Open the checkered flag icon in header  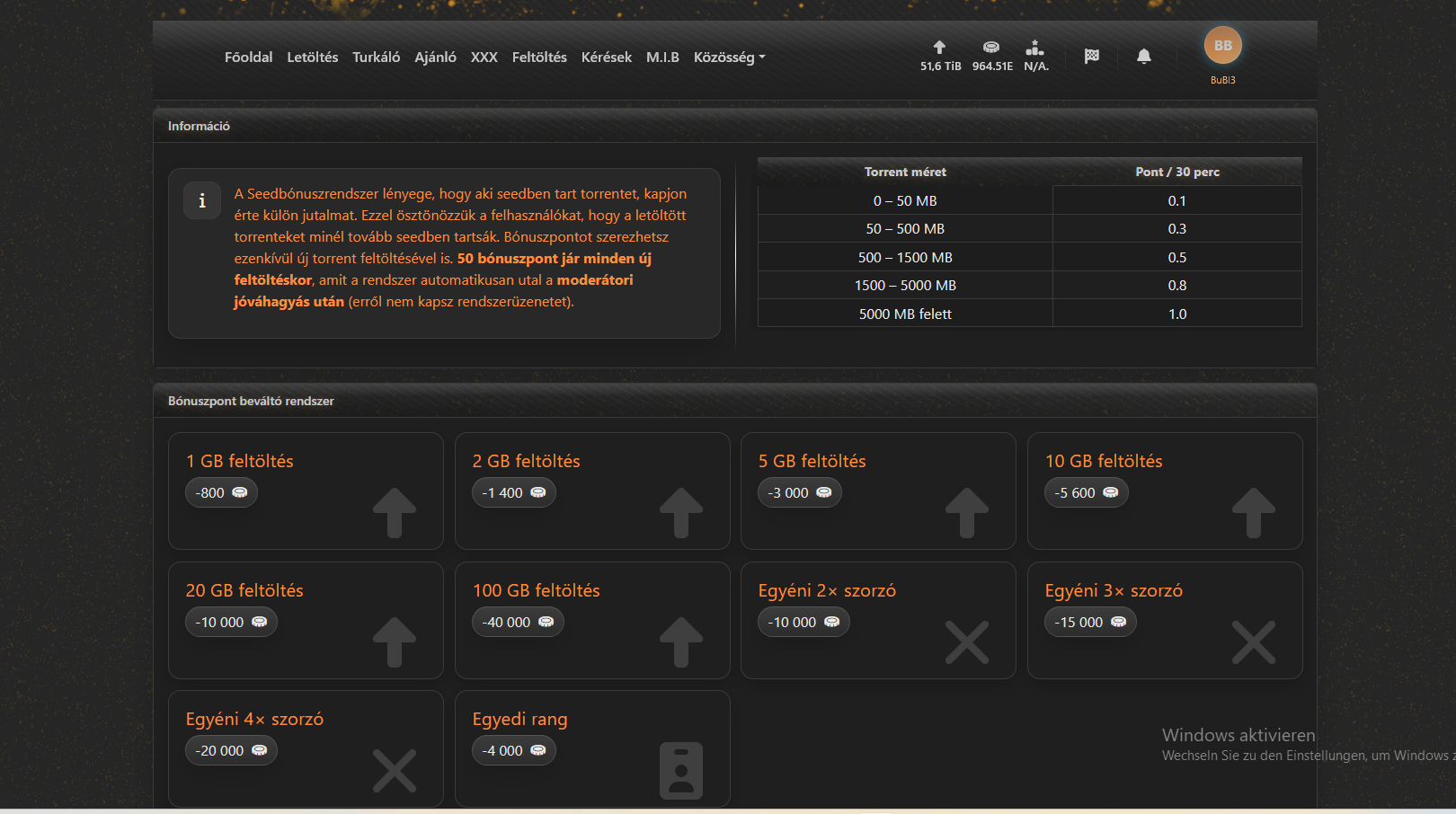1092,57
